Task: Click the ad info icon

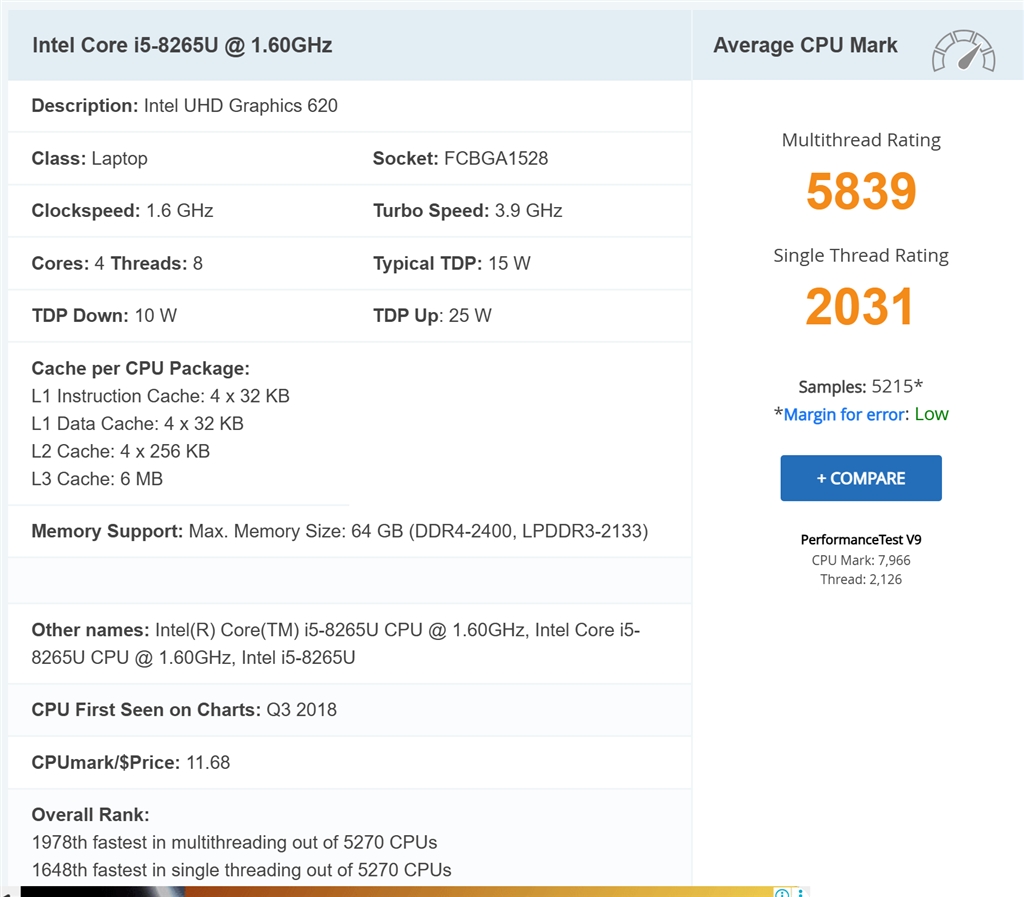Action: (x=782, y=892)
